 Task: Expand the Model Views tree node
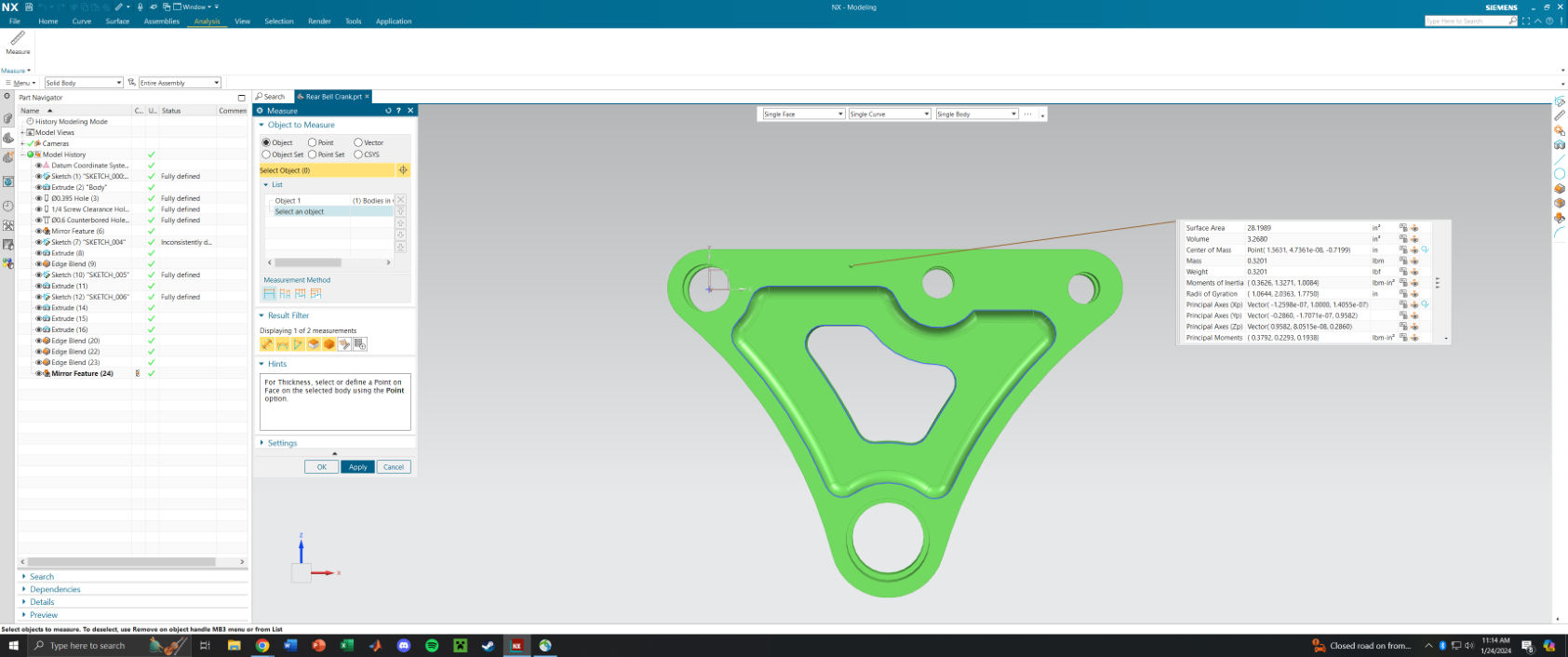[22, 132]
